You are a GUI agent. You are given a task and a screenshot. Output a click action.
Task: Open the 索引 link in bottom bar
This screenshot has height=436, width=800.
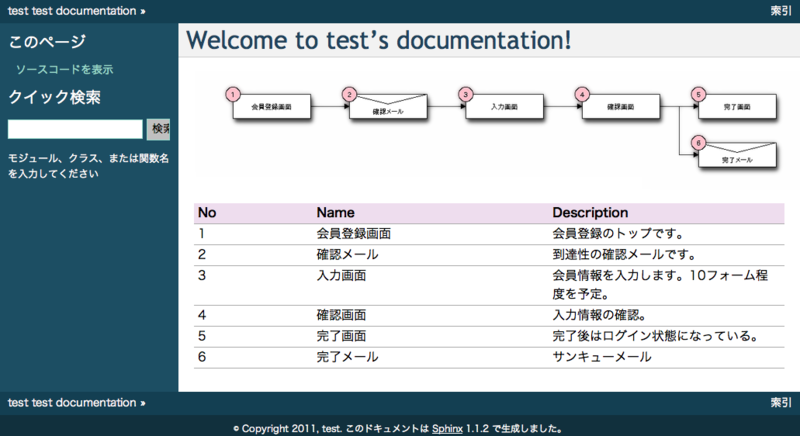[781, 403]
